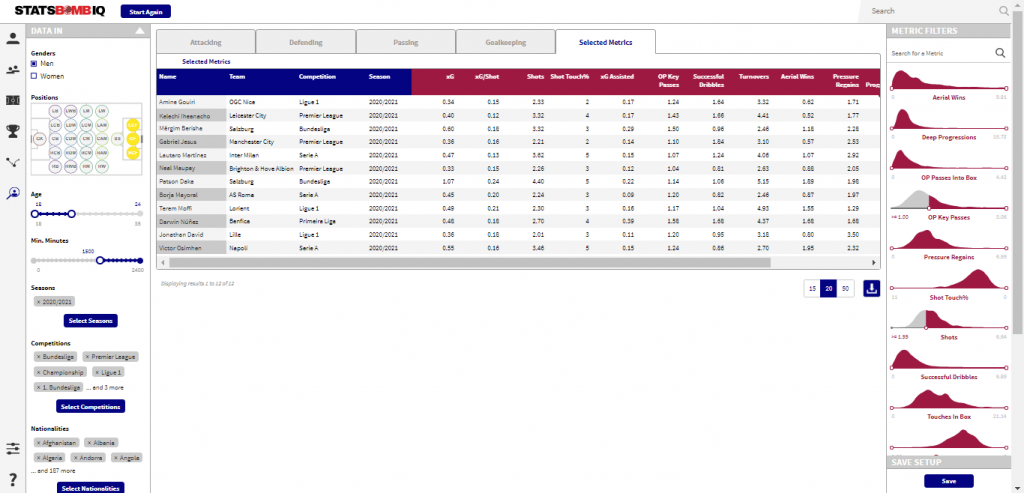
Task: Remove the 1. Bundesliga competition tag
Action: 39,388
